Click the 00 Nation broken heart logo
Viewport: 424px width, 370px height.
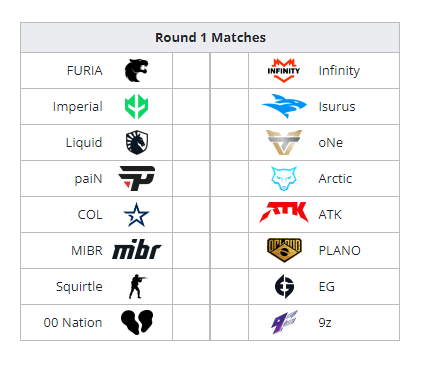click(137, 322)
